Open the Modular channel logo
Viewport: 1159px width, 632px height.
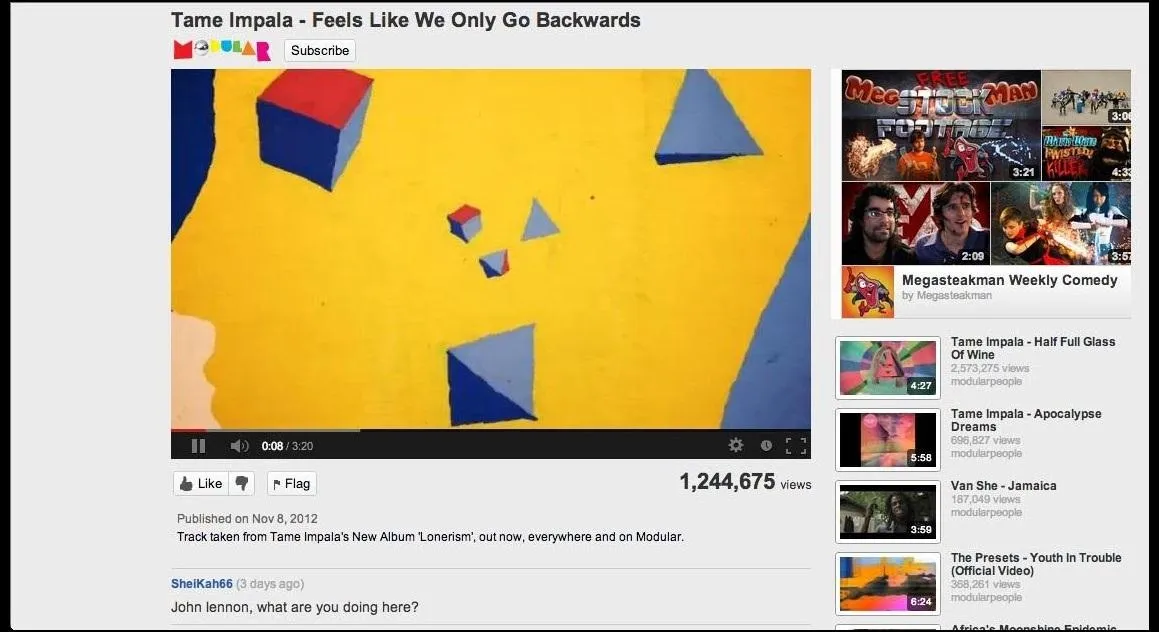222,50
